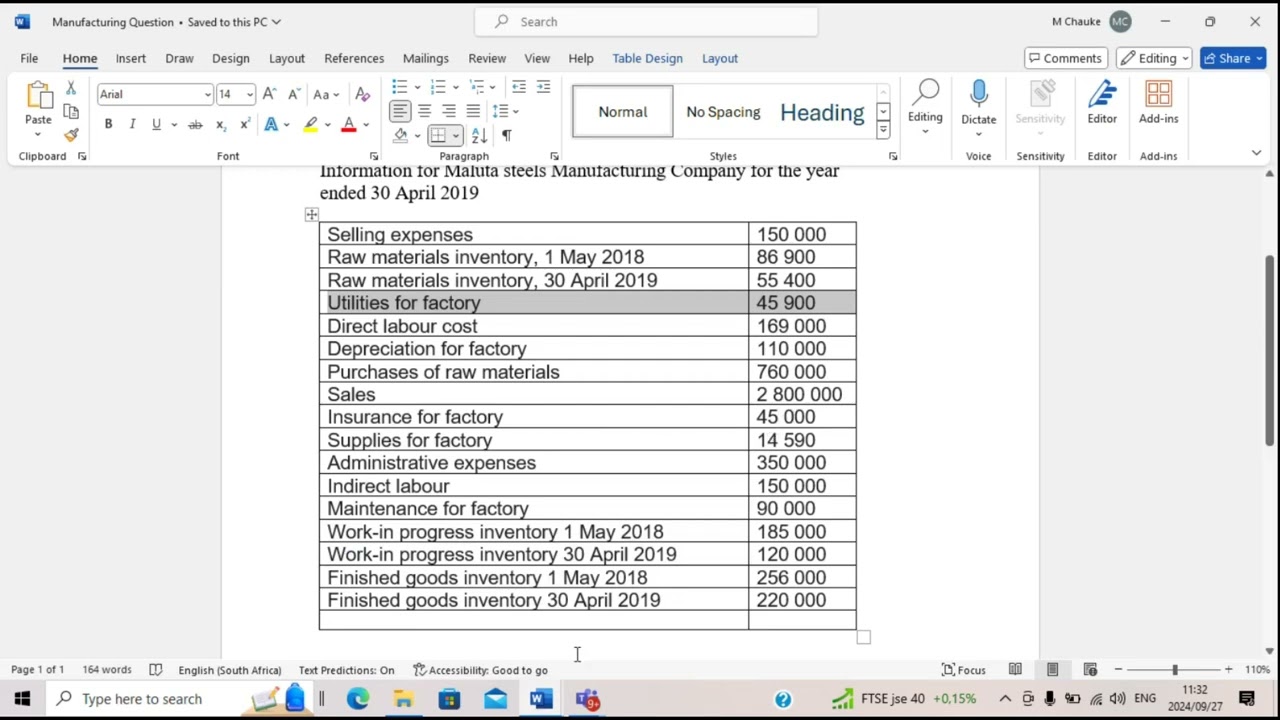Screen dimensions: 1280x720
Task: Apply the Normal style
Action: (x=623, y=112)
